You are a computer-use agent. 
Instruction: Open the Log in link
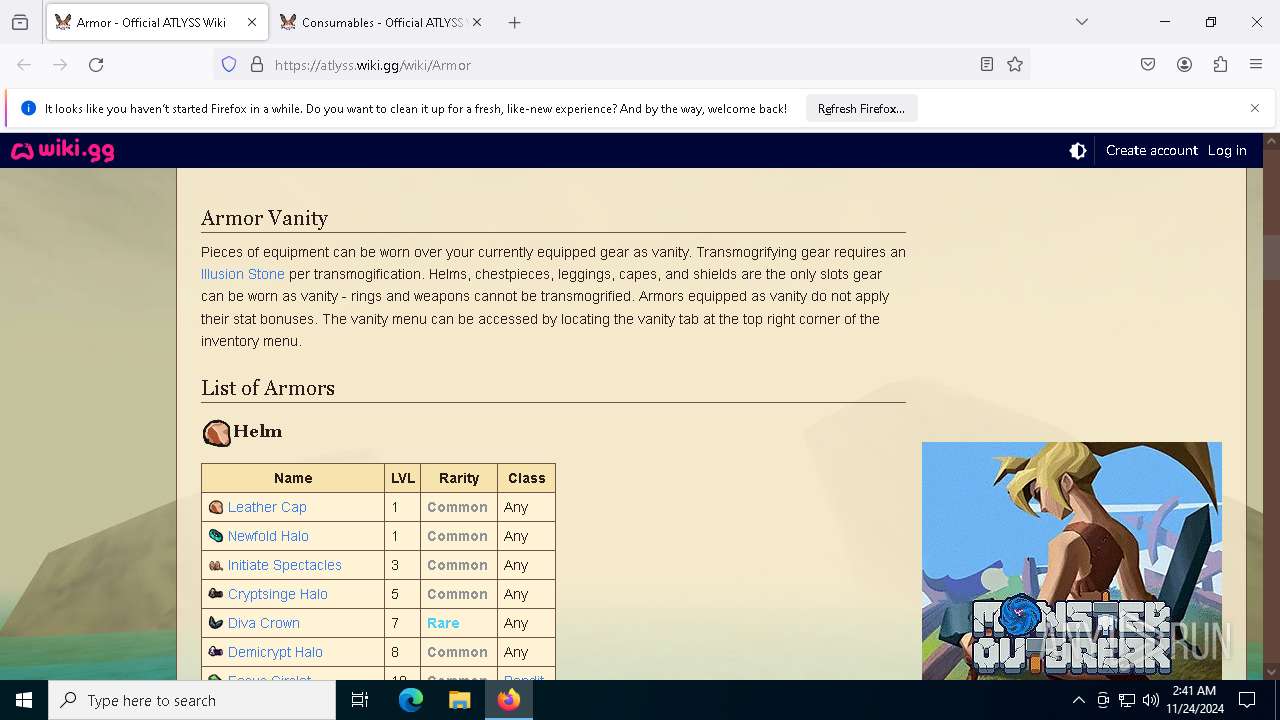point(1227,151)
